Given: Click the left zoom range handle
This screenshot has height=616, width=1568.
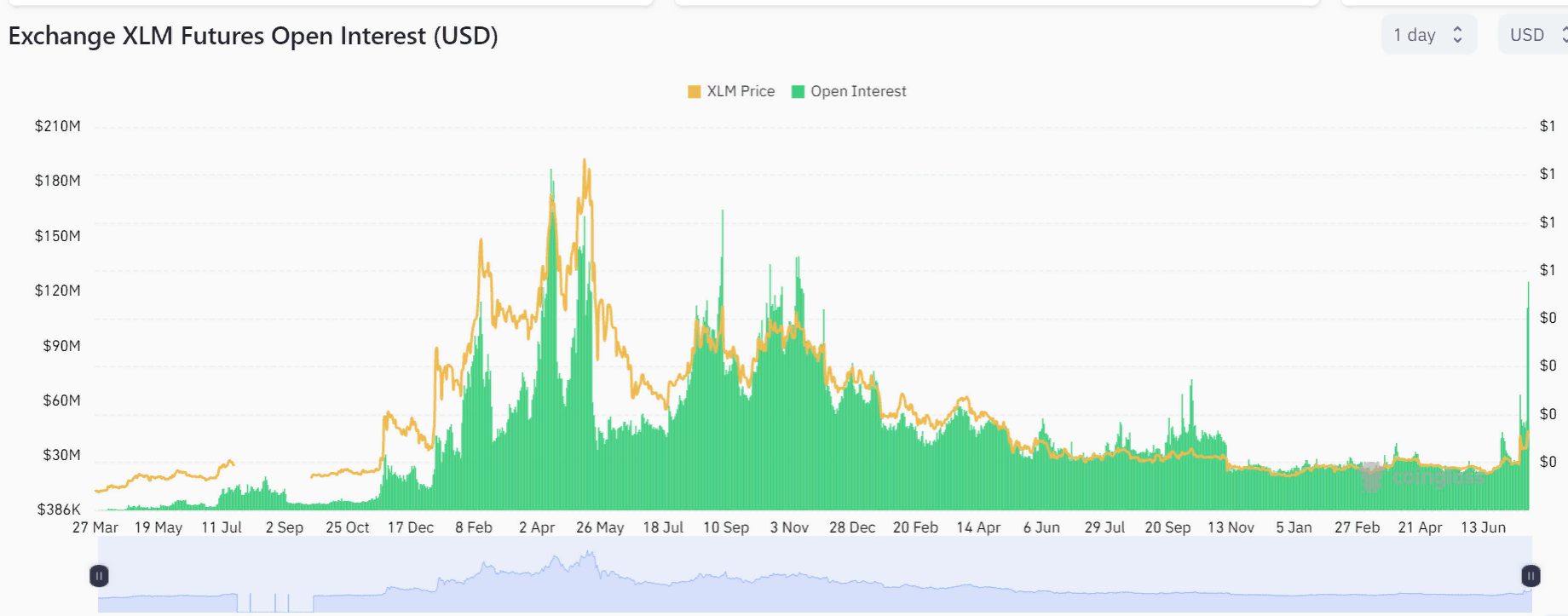Looking at the screenshot, I should coord(99,576).
